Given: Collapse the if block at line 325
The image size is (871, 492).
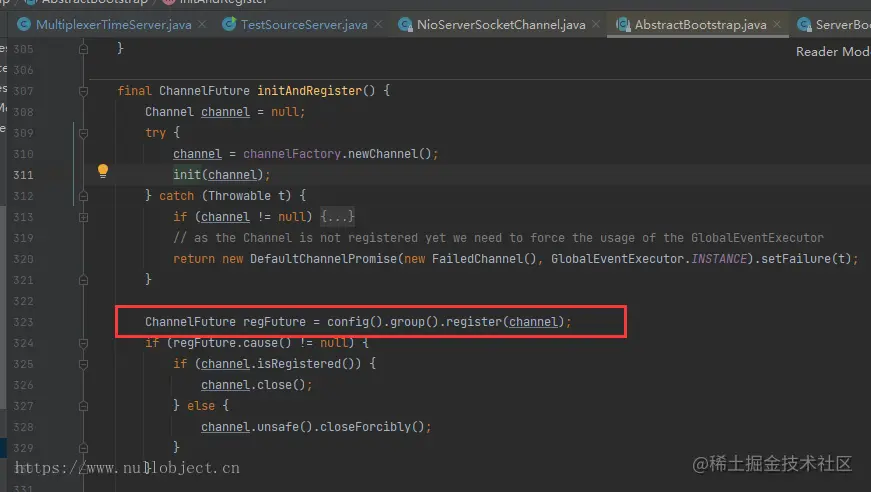Looking at the screenshot, I should click(83, 364).
